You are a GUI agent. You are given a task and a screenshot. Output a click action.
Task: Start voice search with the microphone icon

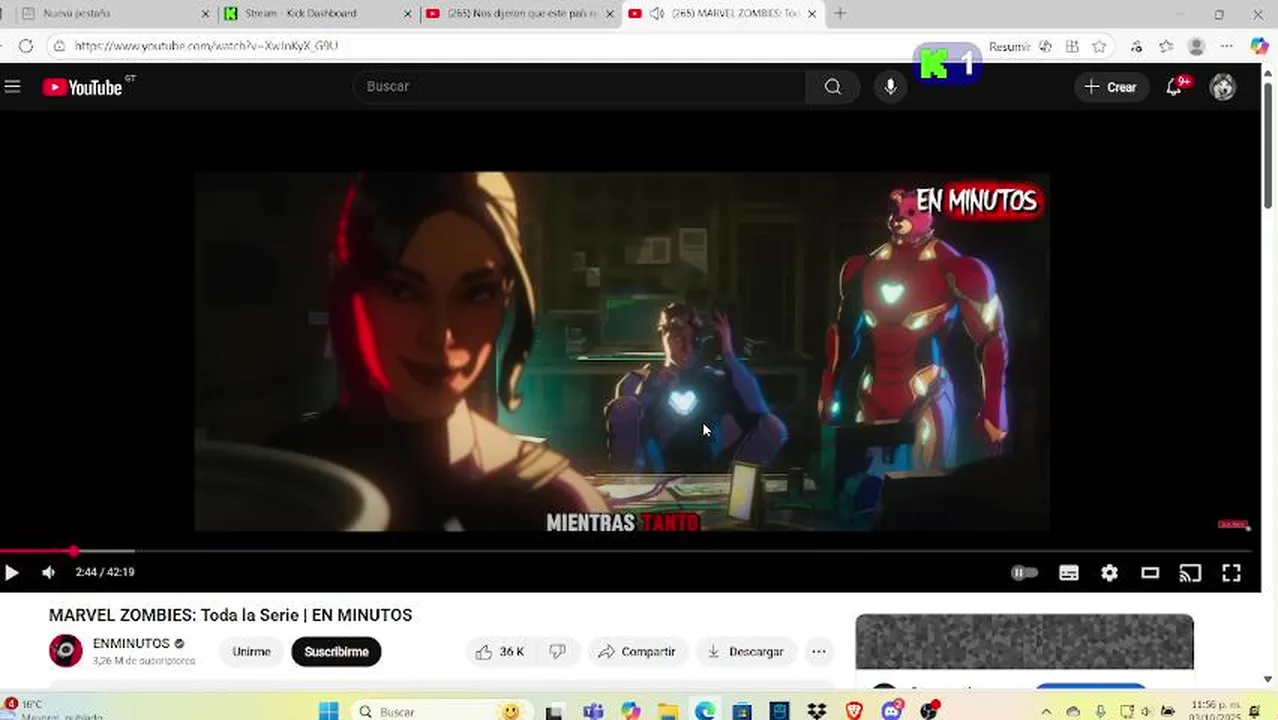click(890, 87)
